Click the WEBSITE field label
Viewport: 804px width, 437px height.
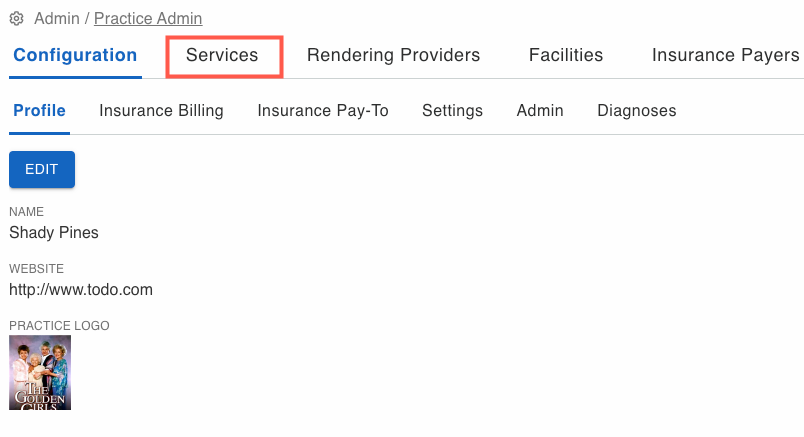[36, 269]
